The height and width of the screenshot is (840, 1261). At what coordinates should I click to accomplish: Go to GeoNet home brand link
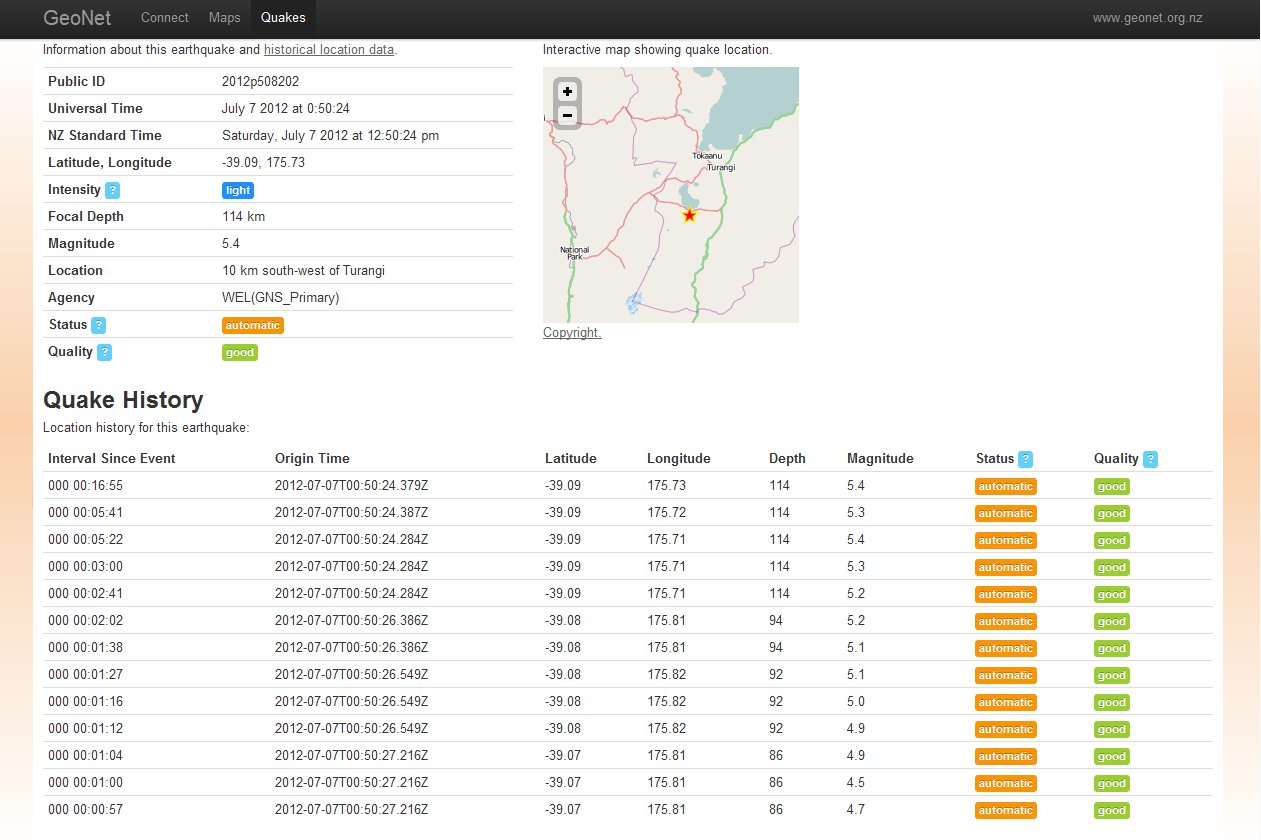tap(77, 18)
